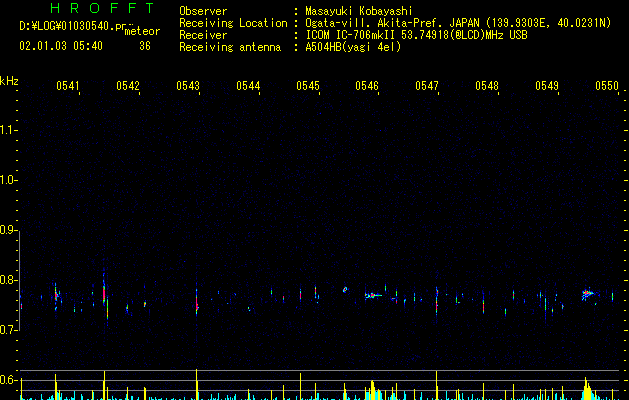Click the Observer label

coord(203,11)
